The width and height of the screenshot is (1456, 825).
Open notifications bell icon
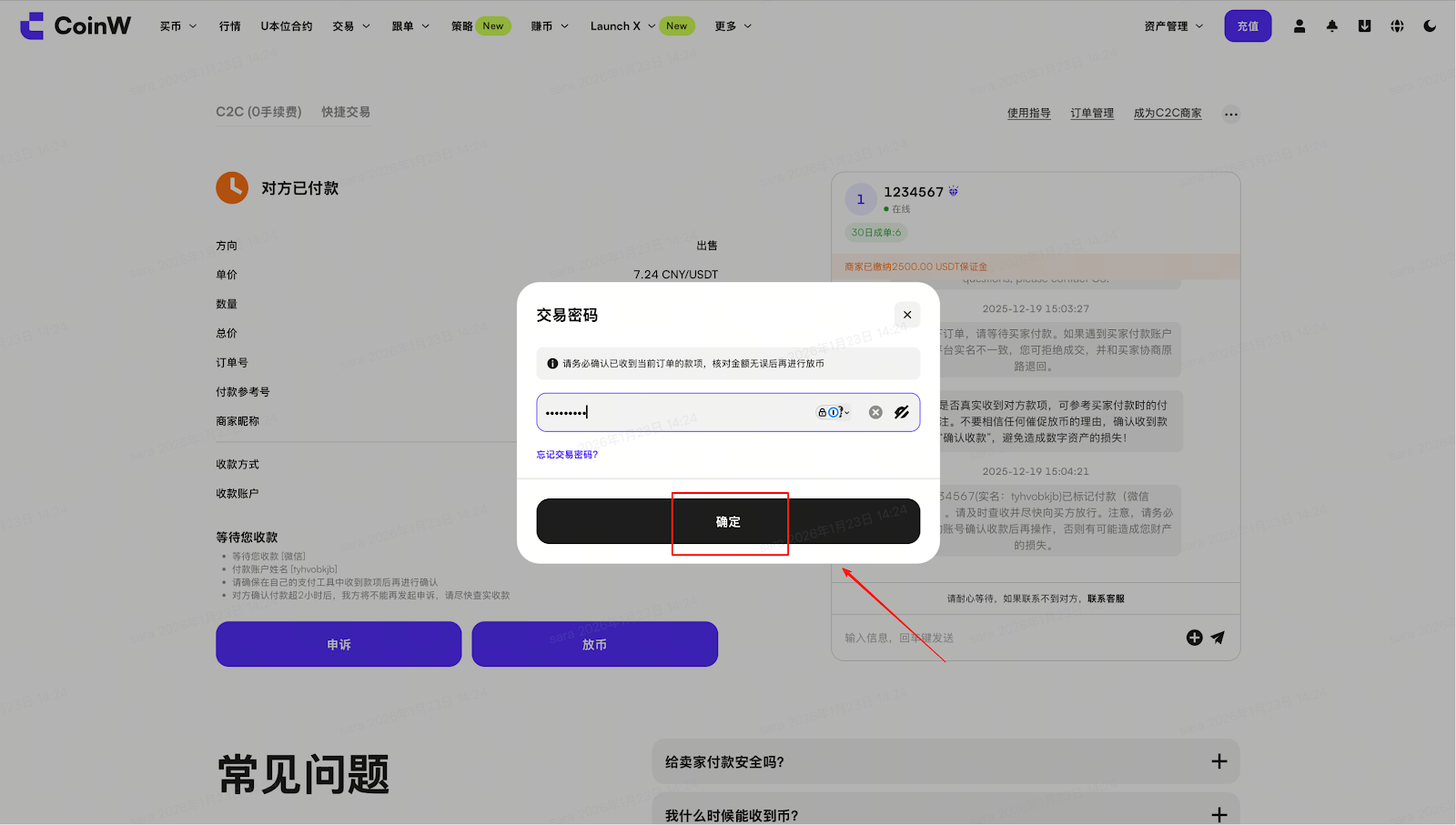1332,26
